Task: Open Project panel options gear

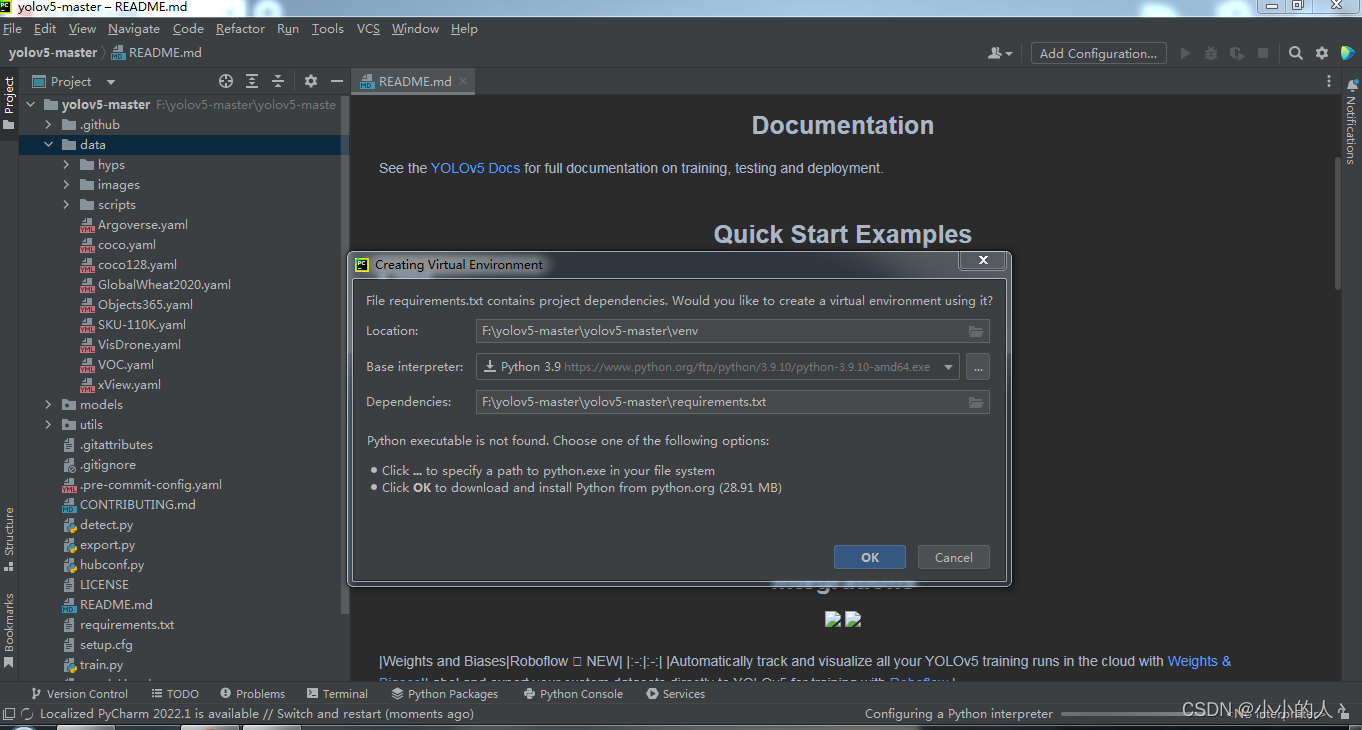Action: point(311,81)
